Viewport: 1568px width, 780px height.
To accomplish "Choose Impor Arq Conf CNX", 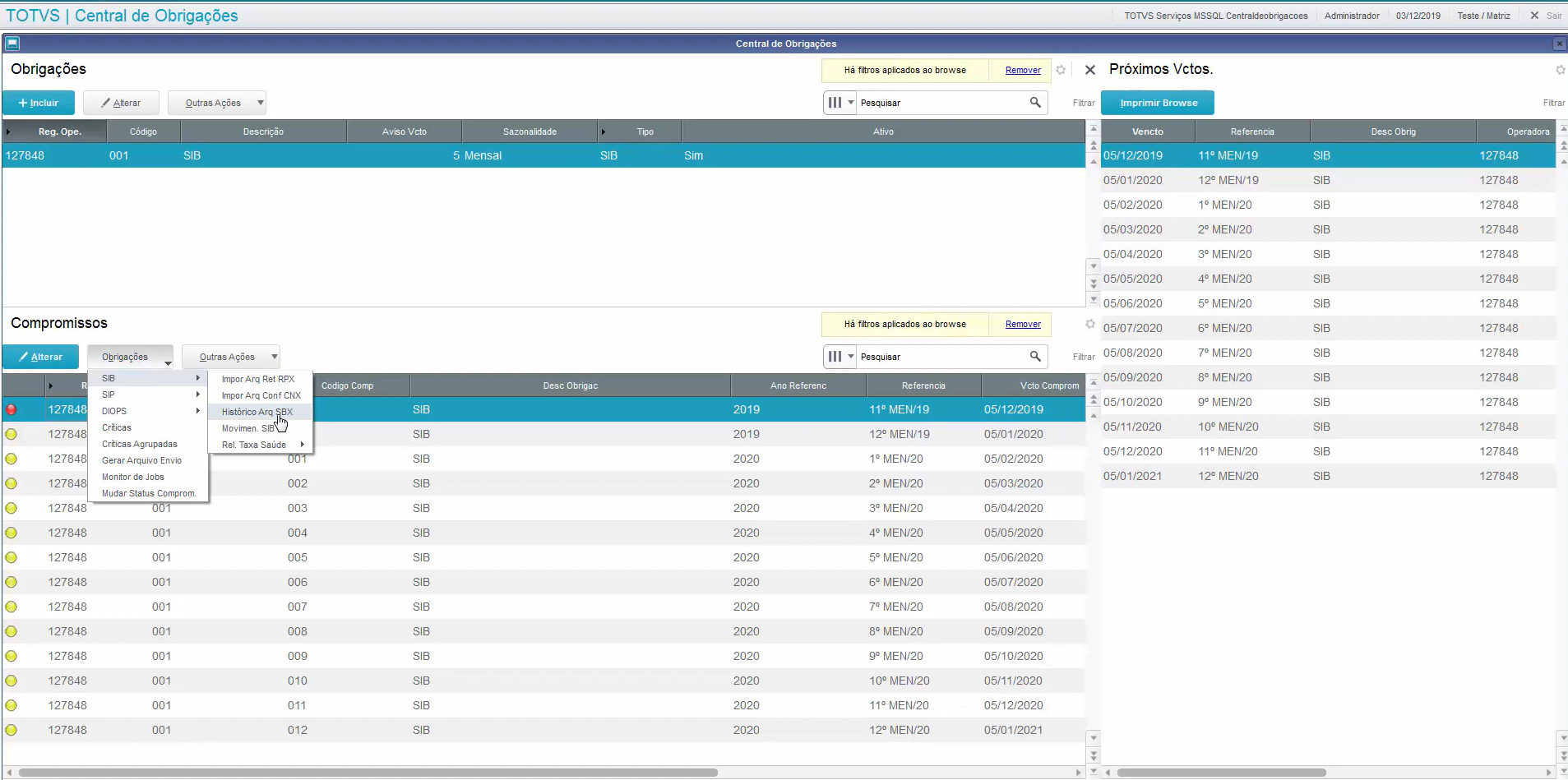I will pos(260,395).
